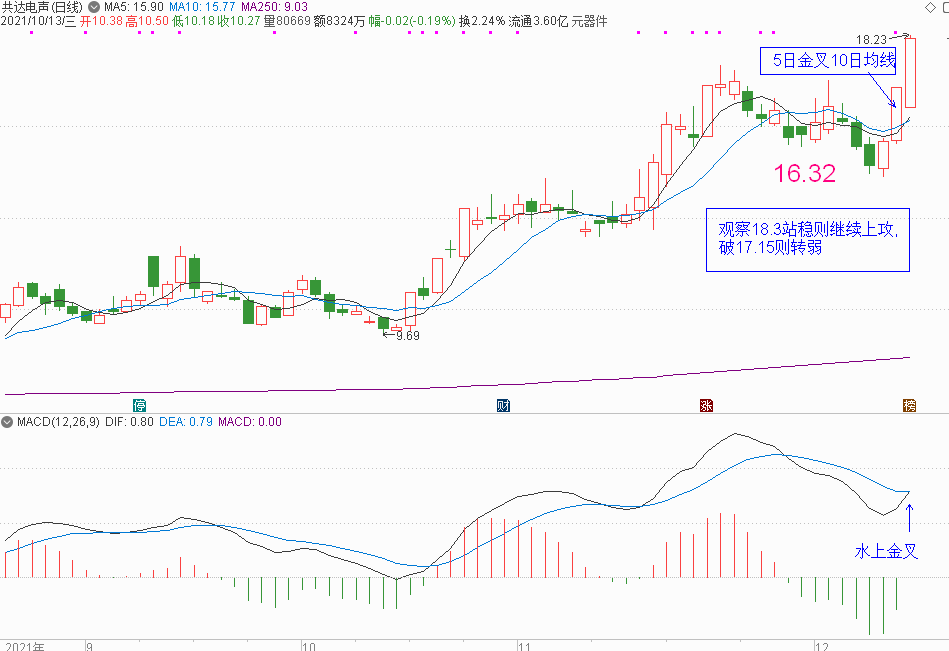Screen dimensions: 949x651
Task: Select the 观察18.3站稳则继续上攻 annotation text
Action: pyautogui.click(x=808, y=229)
